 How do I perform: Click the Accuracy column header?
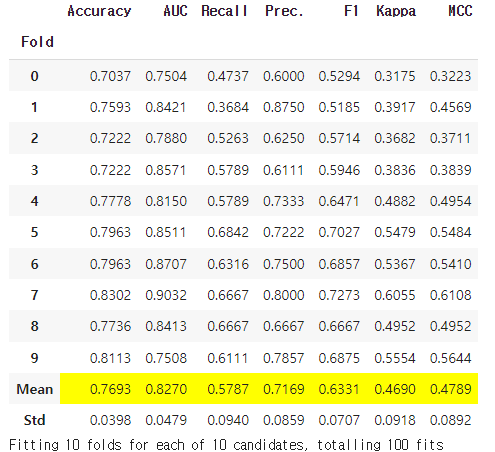[x=99, y=12]
